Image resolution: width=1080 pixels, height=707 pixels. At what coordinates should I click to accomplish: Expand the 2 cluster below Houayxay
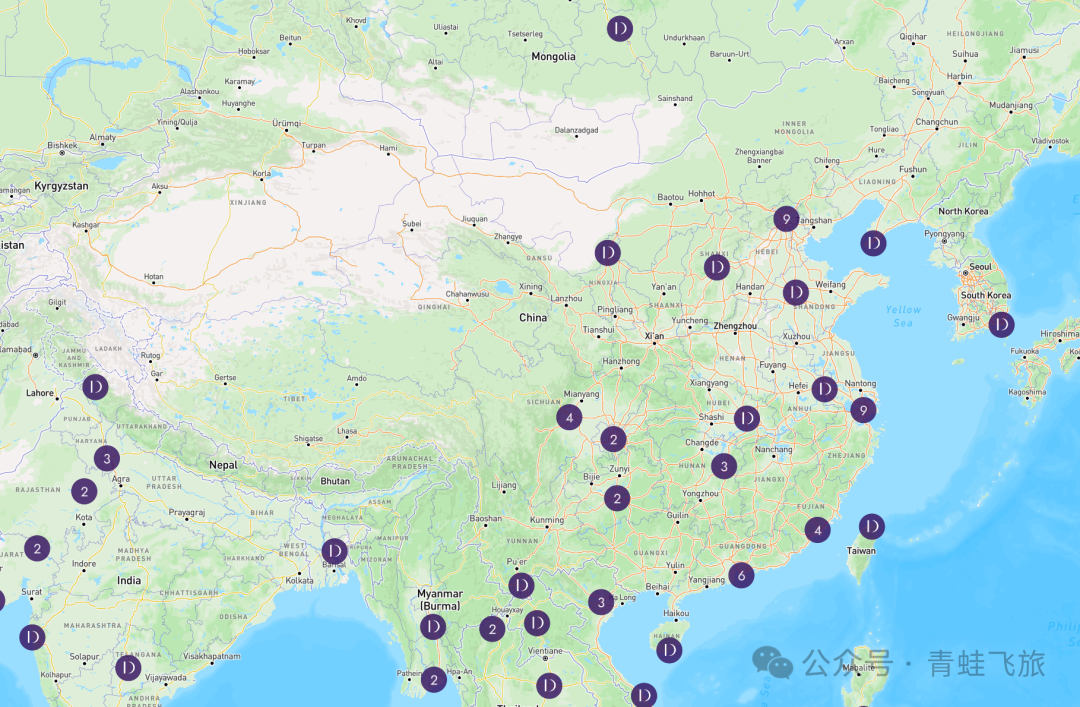(x=492, y=628)
